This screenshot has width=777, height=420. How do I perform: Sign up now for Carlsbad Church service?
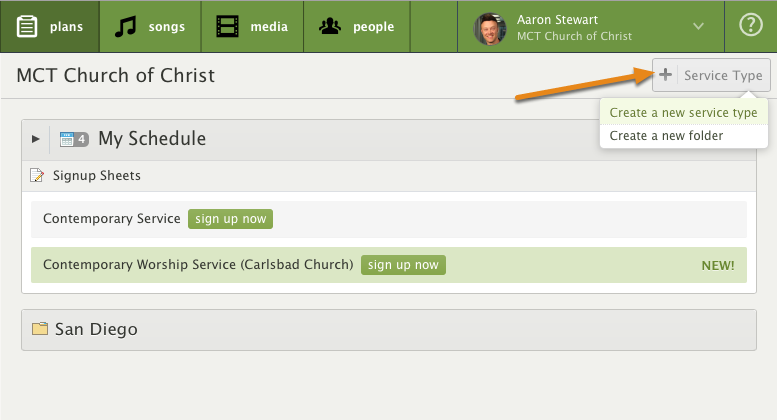pos(403,265)
